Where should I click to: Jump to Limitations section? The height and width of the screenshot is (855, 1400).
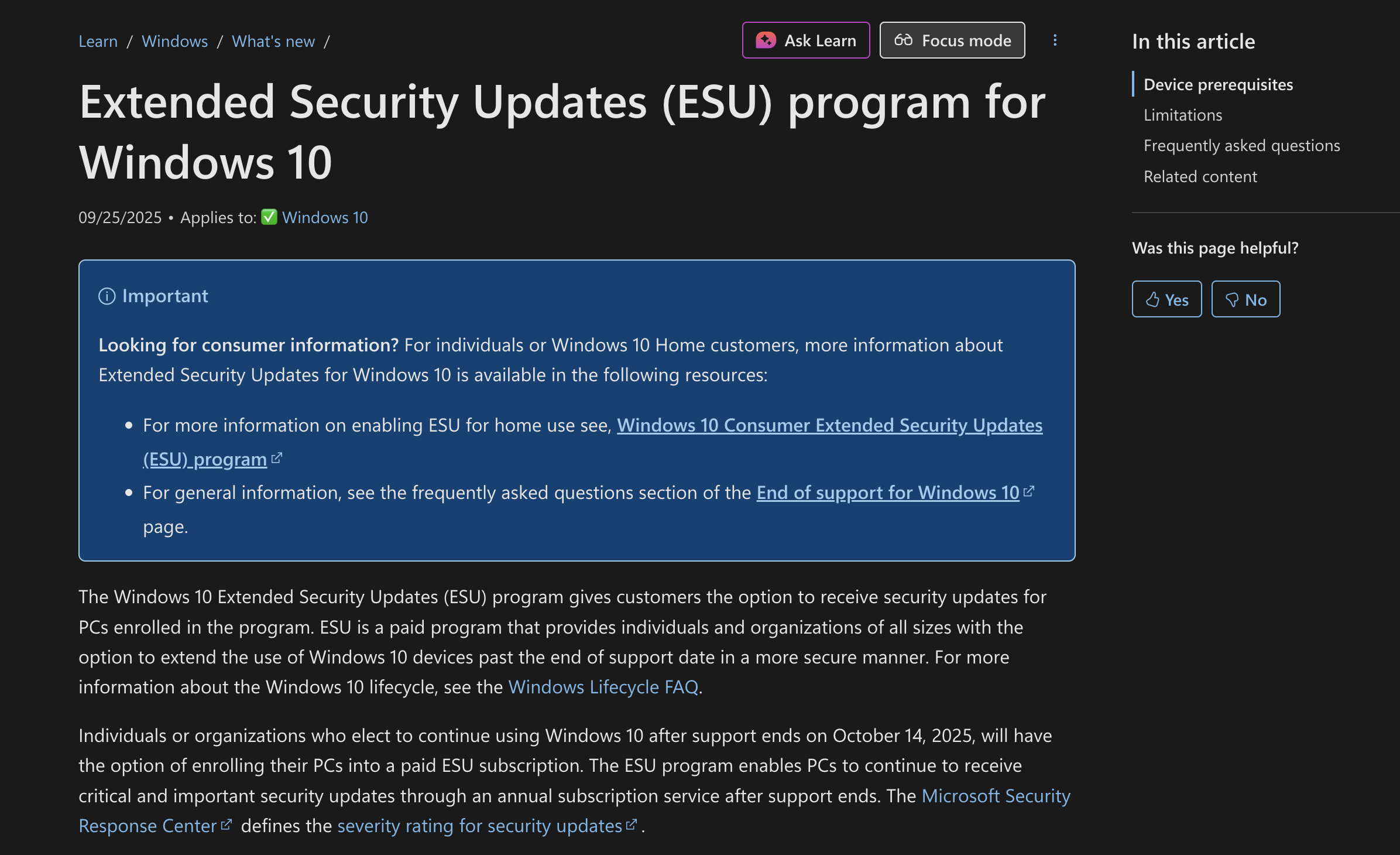click(1182, 115)
